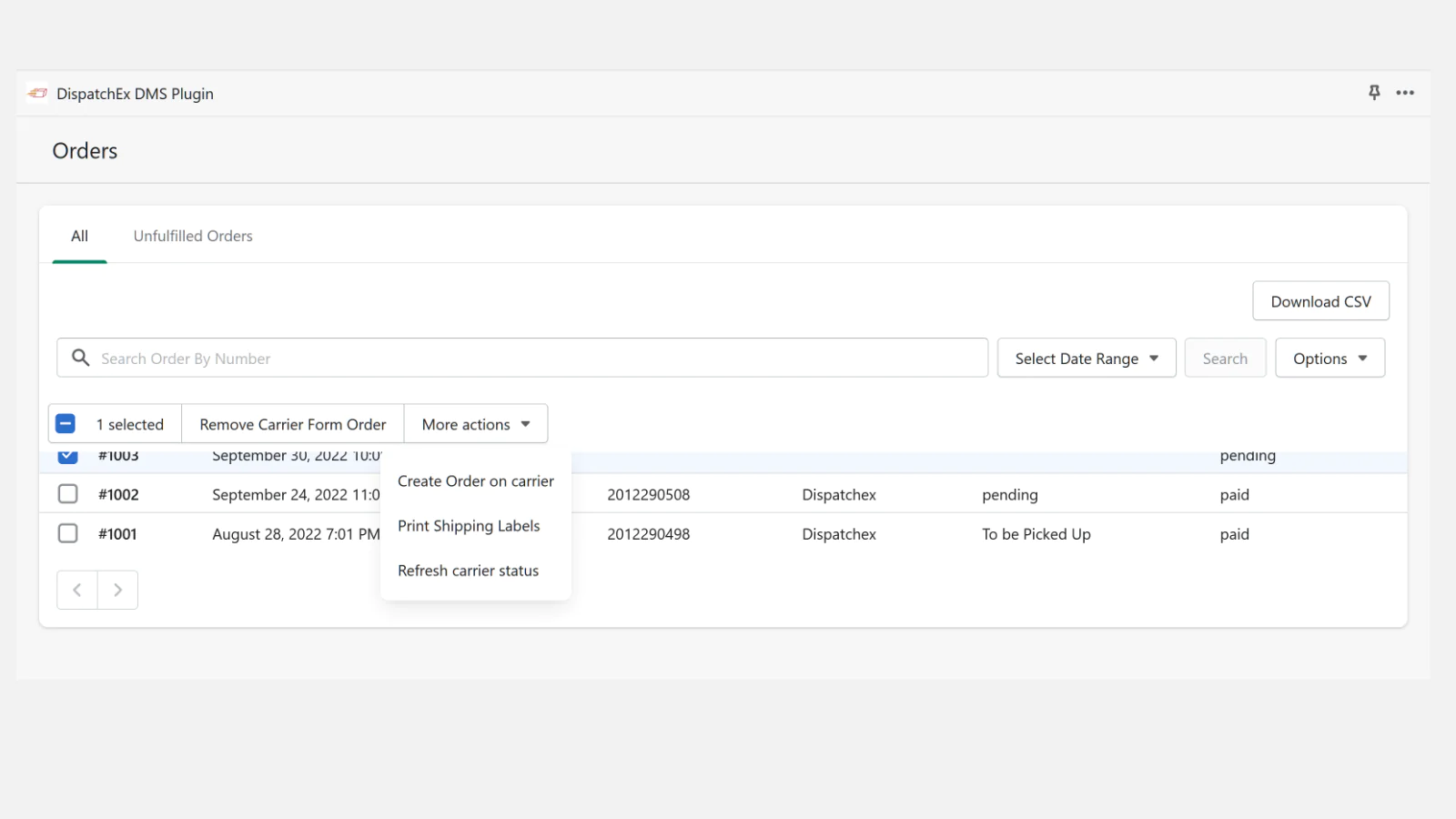This screenshot has width=1456, height=819.
Task: Open the three-dot more options menu
Action: pyautogui.click(x=1405, y=93)
